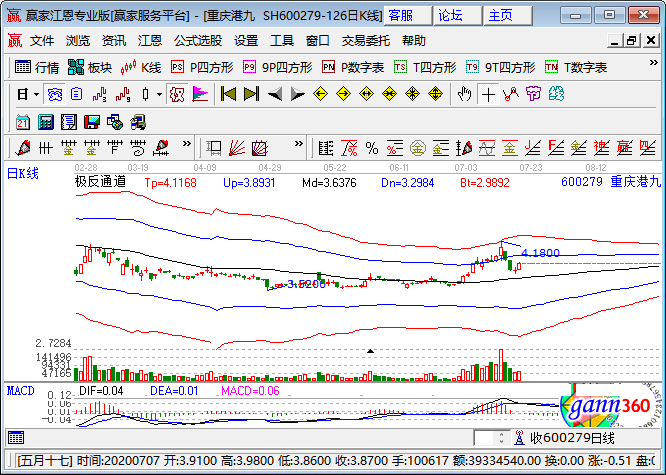The image size is (666, 475).
Task: Jump to last bar arrow
Action: (251, 94)
